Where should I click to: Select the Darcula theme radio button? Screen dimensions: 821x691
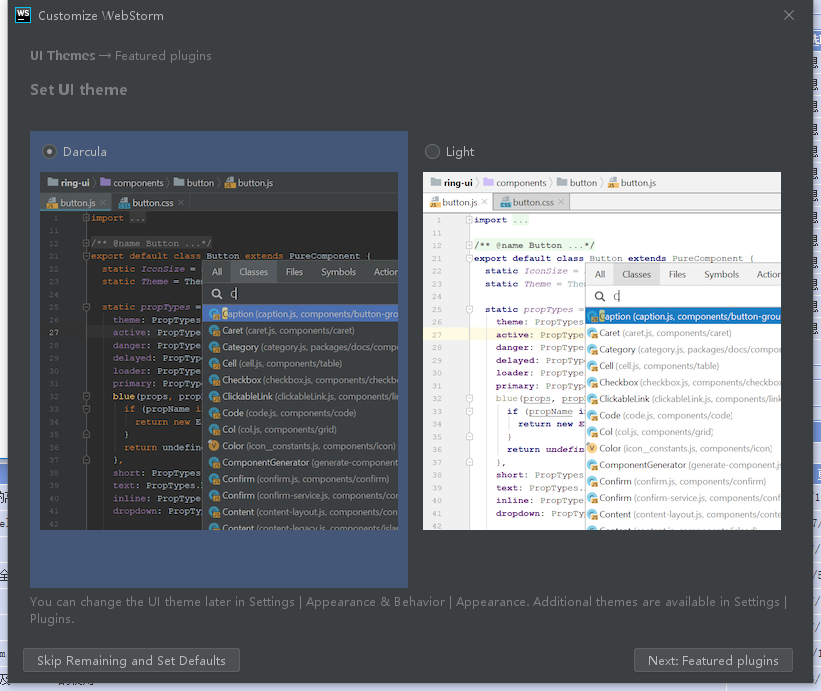(49, 152)
